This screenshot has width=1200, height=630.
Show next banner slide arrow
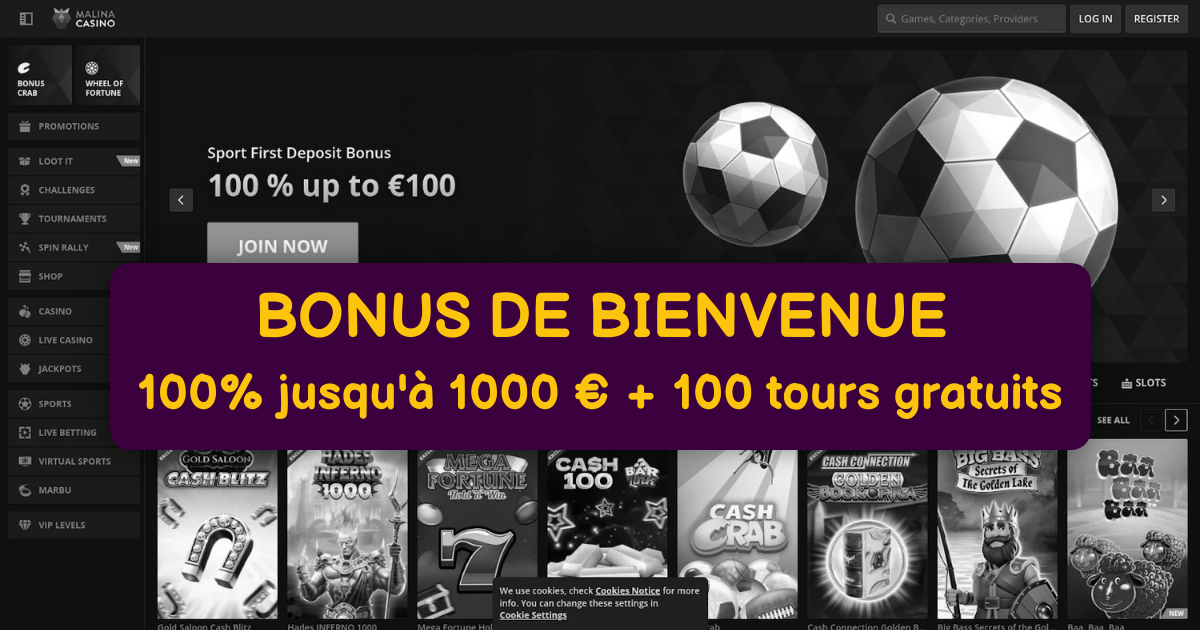pyautogui.click(x=1163, y=200)
